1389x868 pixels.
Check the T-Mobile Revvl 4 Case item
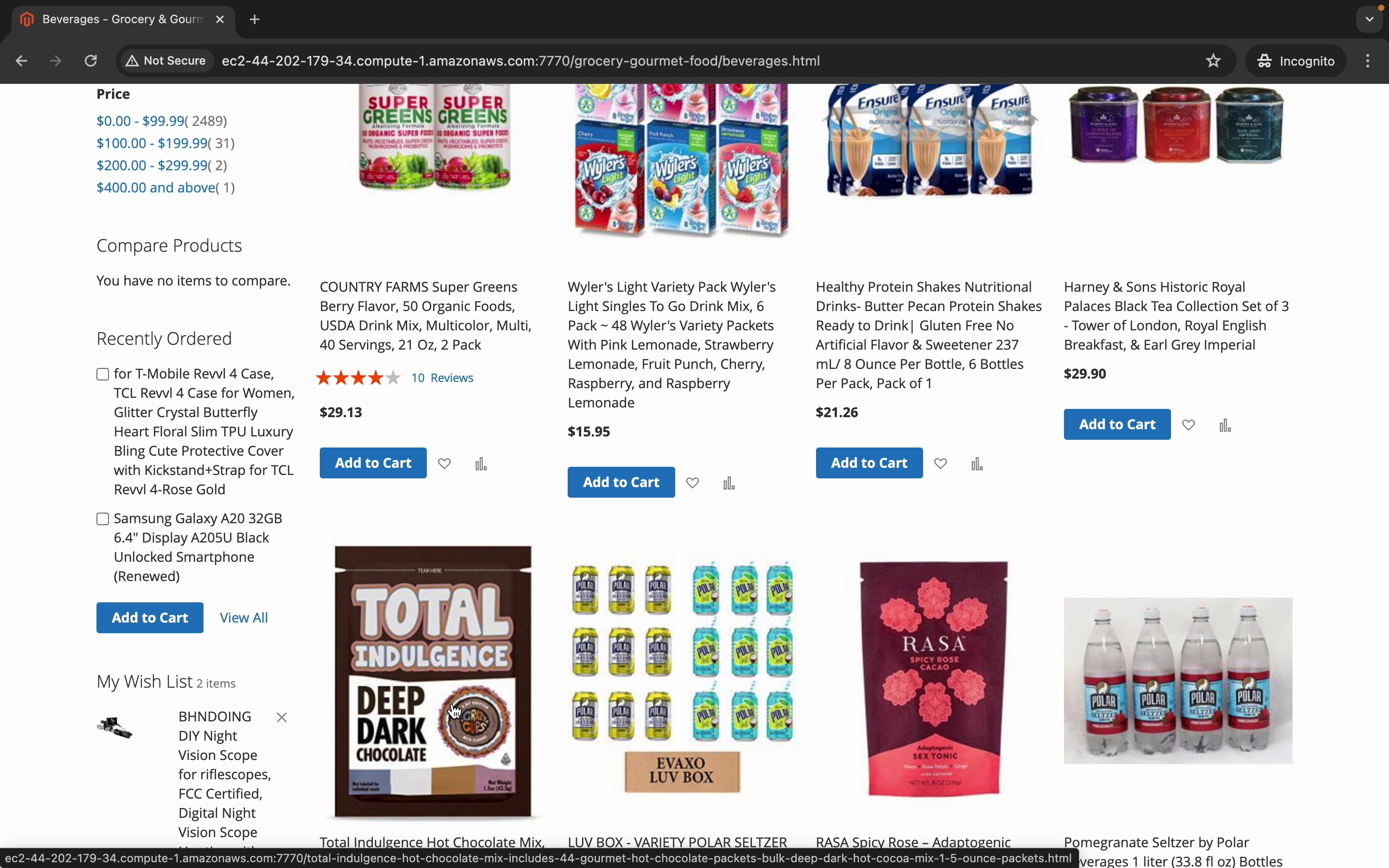click(103, 374)
